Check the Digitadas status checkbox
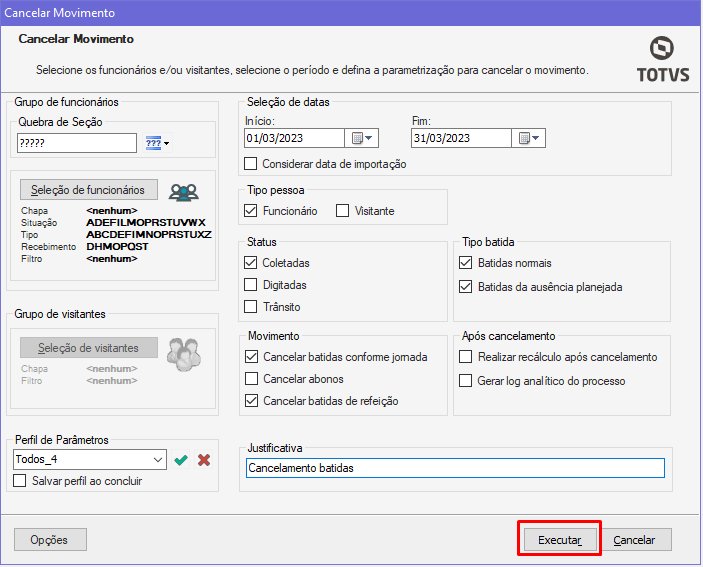Image resolution: width=703 pixels, height=567 pixels. tap(251, 285)
